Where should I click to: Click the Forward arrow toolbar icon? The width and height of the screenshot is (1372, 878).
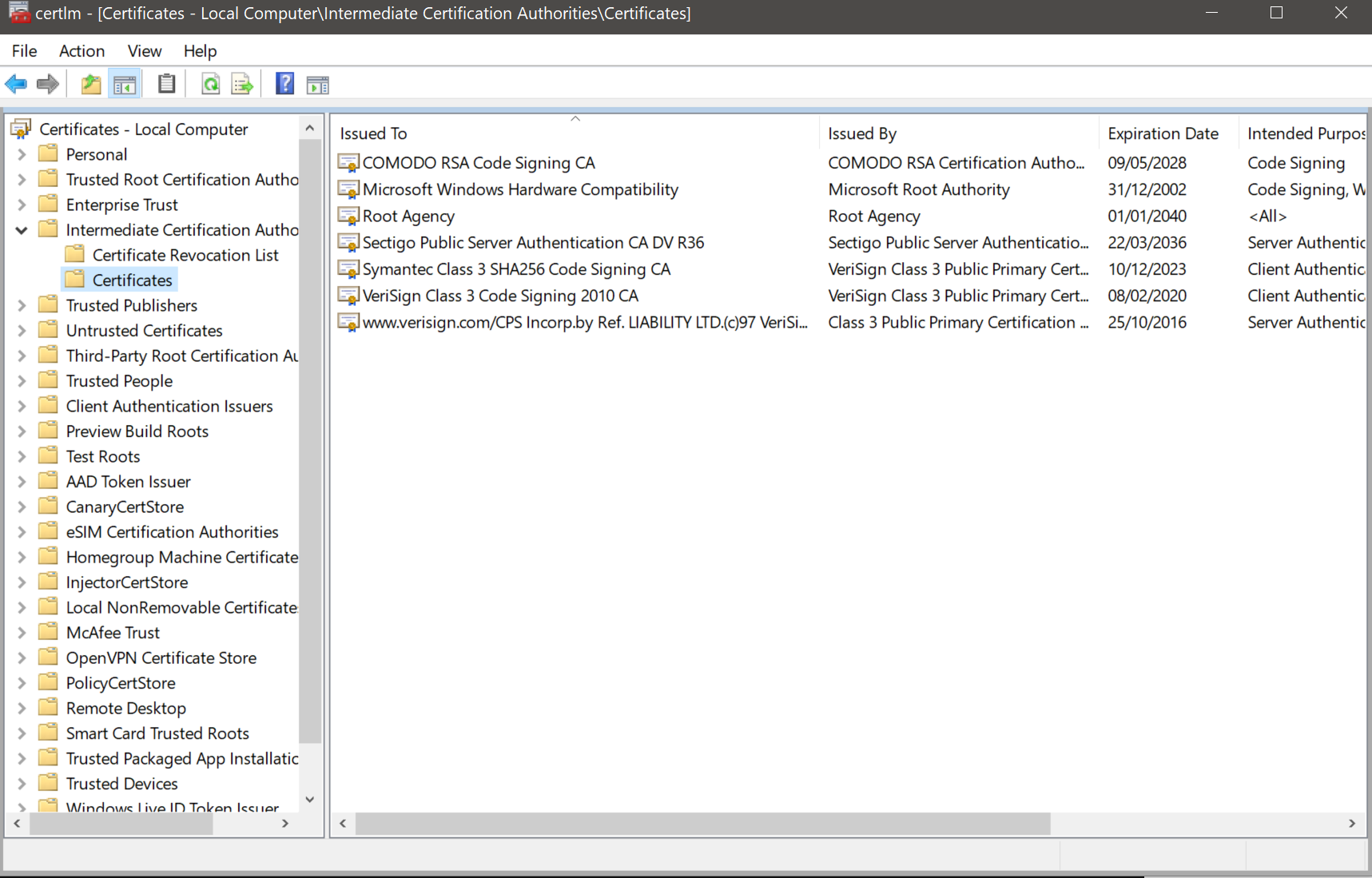tap(48, 84)
